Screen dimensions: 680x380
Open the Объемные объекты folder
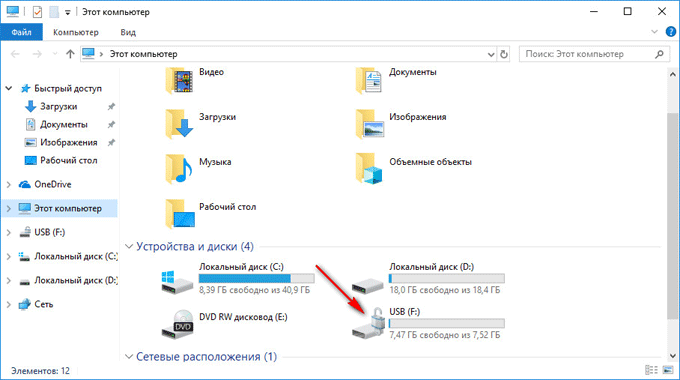coord(369,169)
